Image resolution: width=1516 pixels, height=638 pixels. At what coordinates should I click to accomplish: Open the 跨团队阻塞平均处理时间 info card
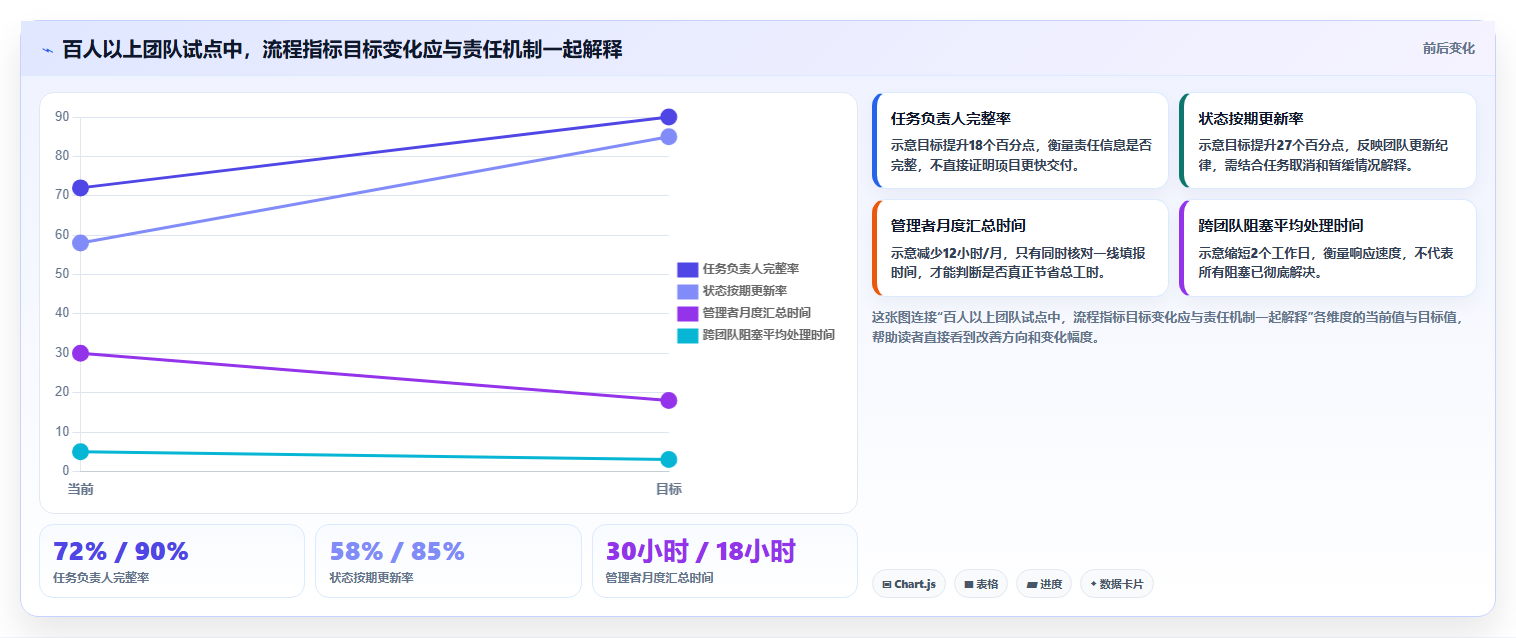pos(1328,248)
